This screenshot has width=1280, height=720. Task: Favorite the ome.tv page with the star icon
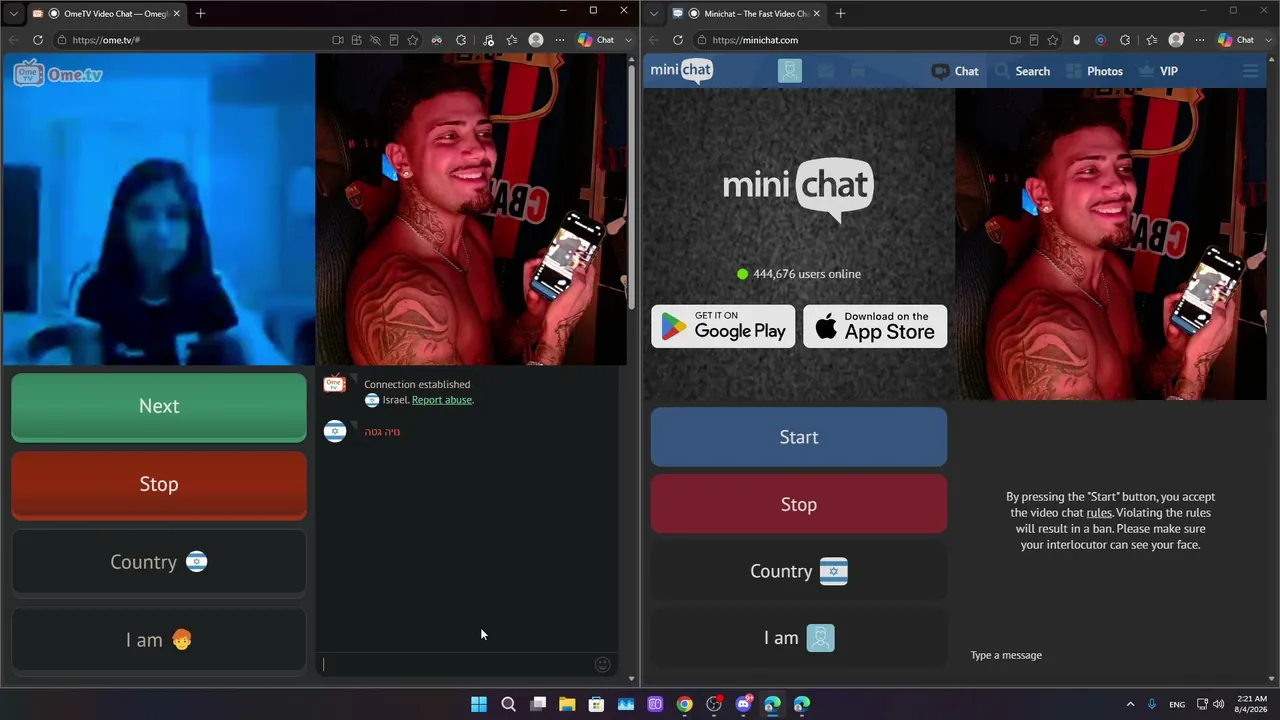click(x=413, y=40)
